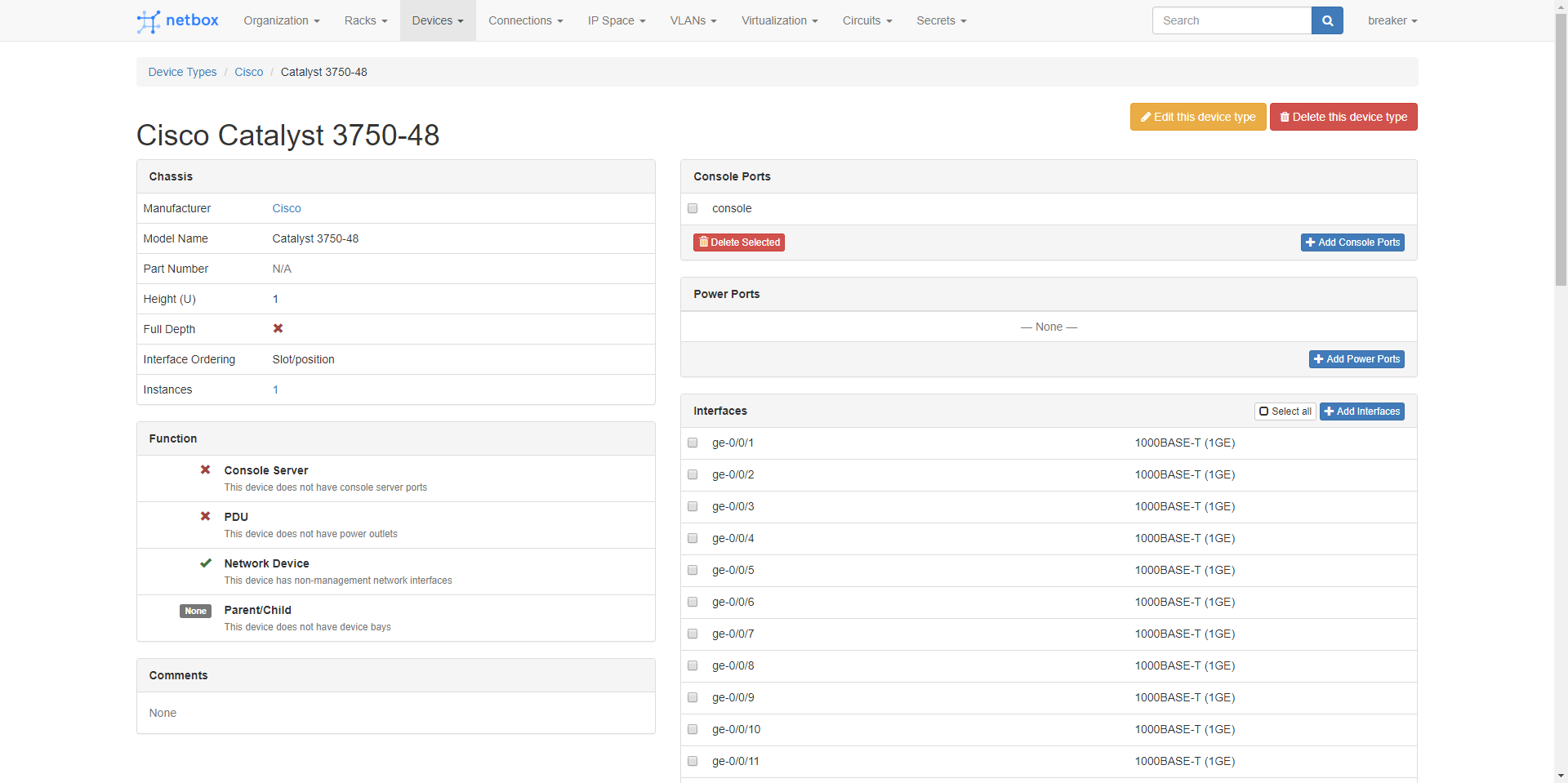Expand the Circuits menu
The width and height of the screenshot is (1568, 783).
click(866, 20)
